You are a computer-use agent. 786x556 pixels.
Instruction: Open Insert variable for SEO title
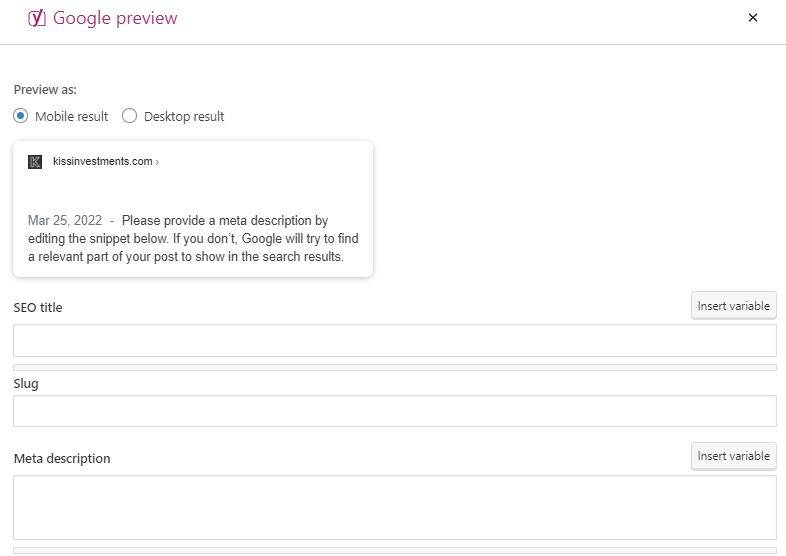coord(733,306)
